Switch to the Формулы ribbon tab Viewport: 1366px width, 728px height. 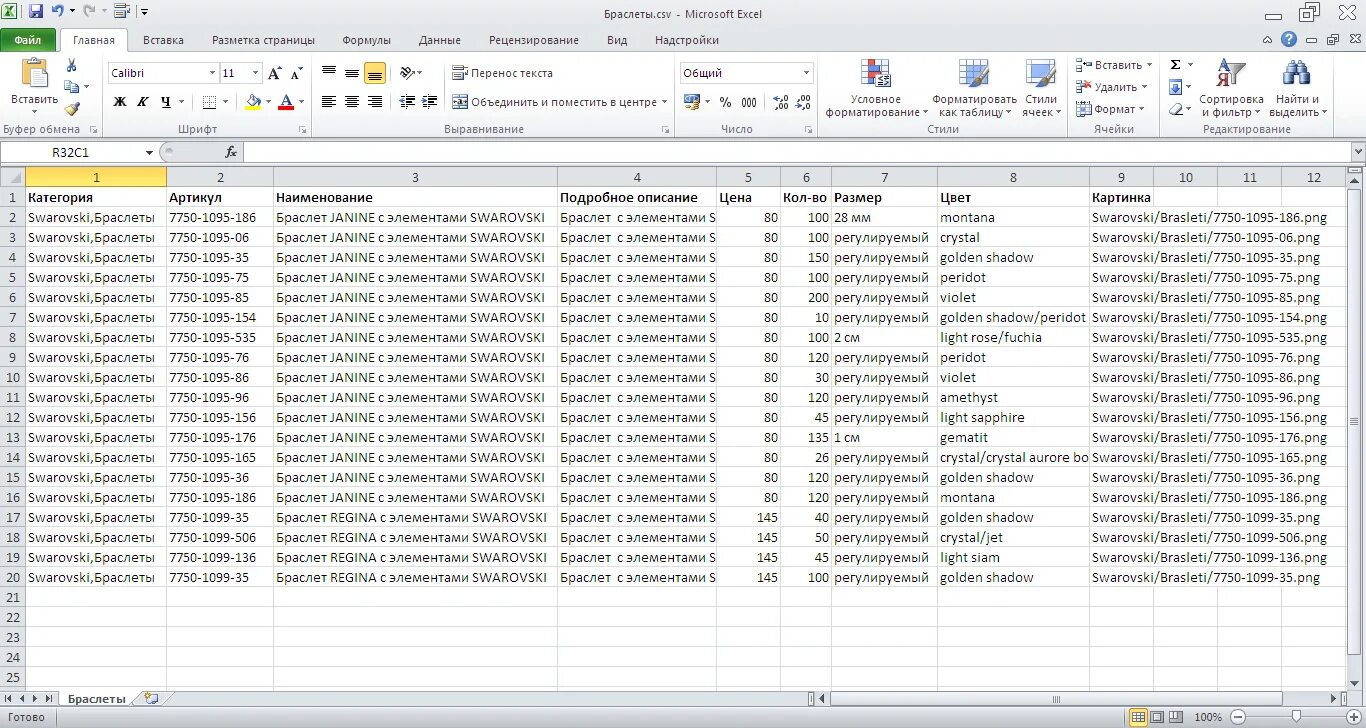pyautogui.click(x=366, y=40)
